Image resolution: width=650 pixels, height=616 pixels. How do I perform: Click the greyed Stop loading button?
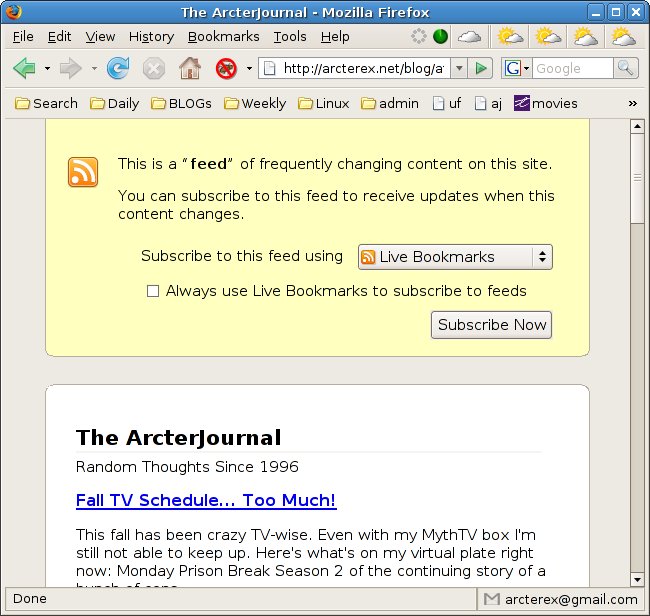[x=154, y=68]
